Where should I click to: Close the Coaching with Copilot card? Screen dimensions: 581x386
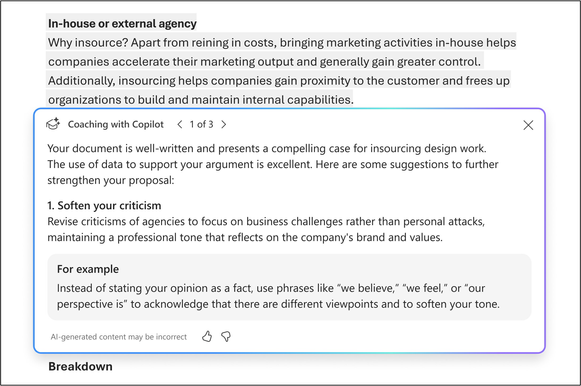[528, 125]
